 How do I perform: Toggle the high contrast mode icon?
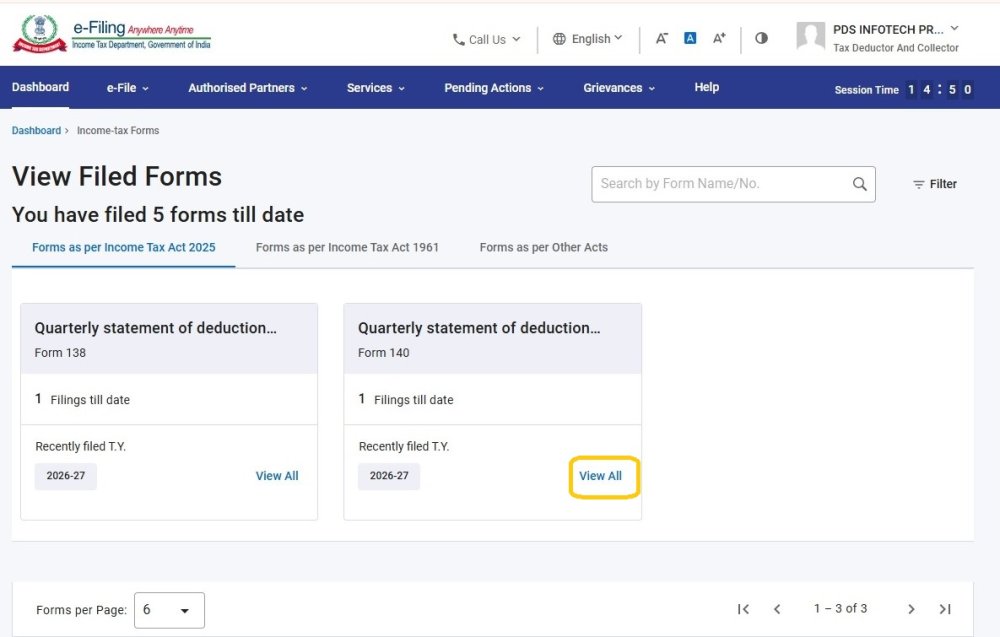761,38
